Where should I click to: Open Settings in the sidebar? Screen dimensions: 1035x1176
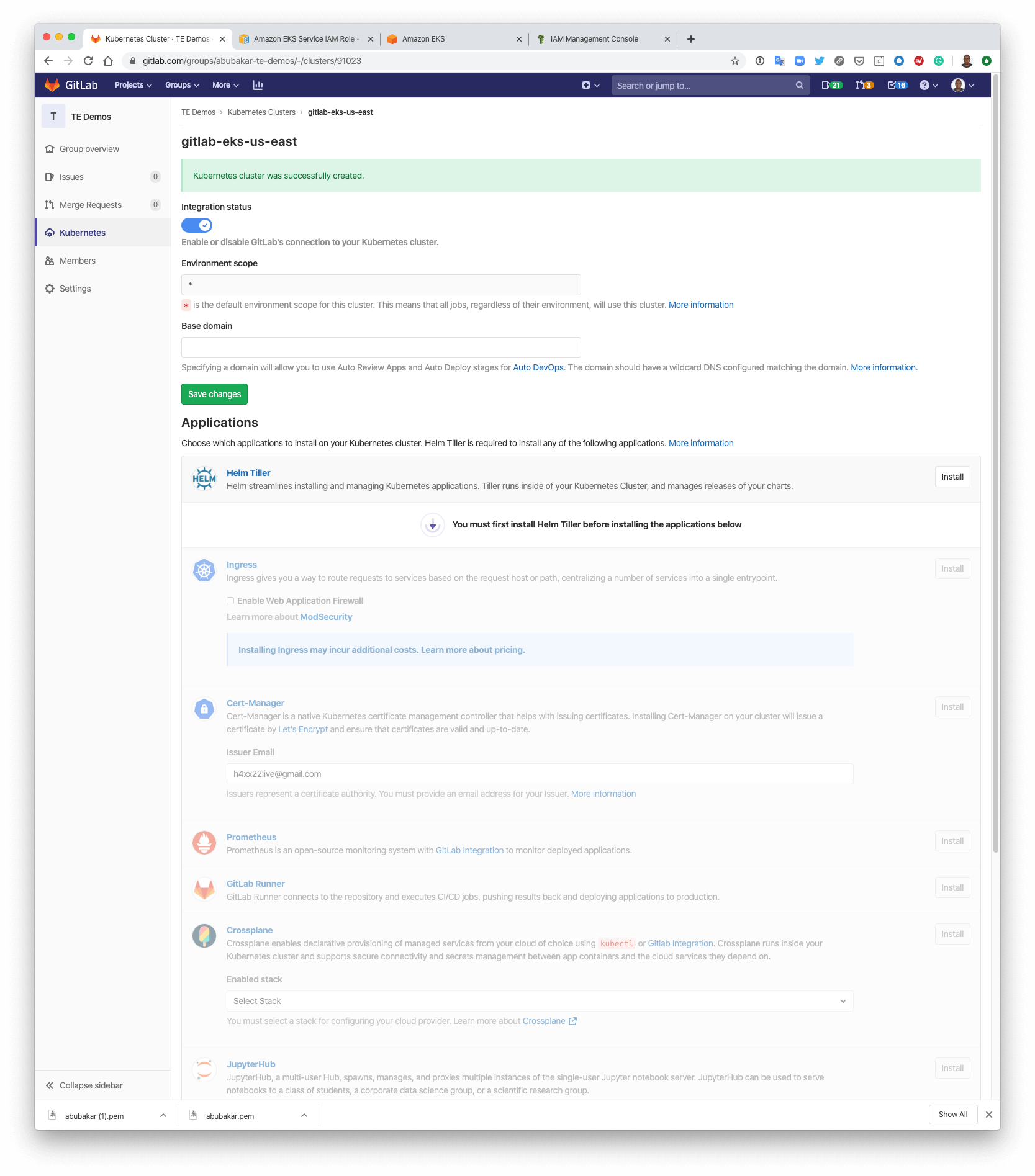point(103,289)
